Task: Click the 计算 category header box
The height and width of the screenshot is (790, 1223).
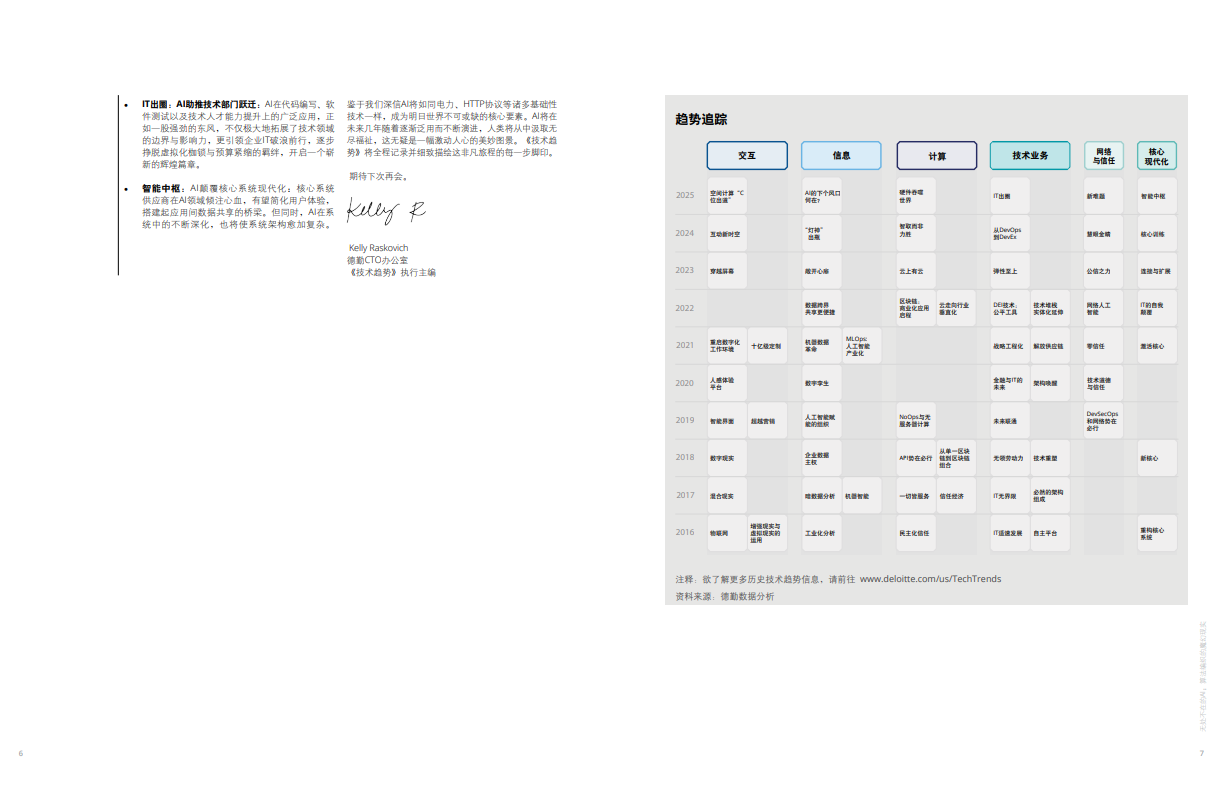Action: [x=937, y=156]
